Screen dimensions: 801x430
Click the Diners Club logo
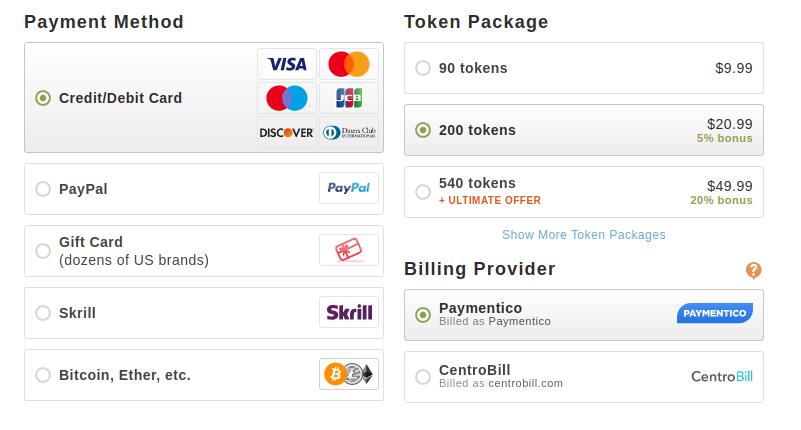pos(349,132)
